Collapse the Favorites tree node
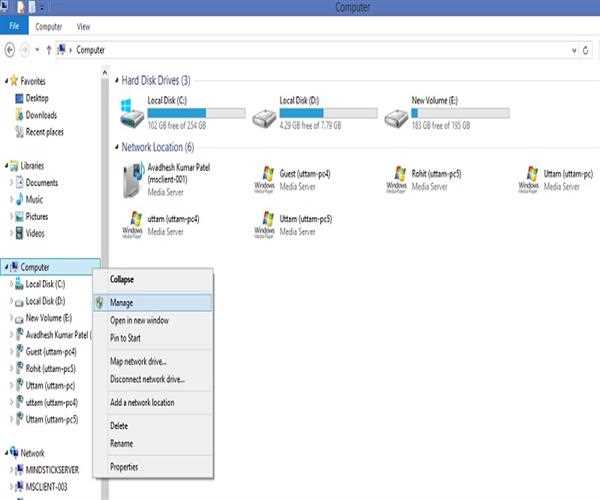This screenshot has width=600, height=500. click(6, 81)
